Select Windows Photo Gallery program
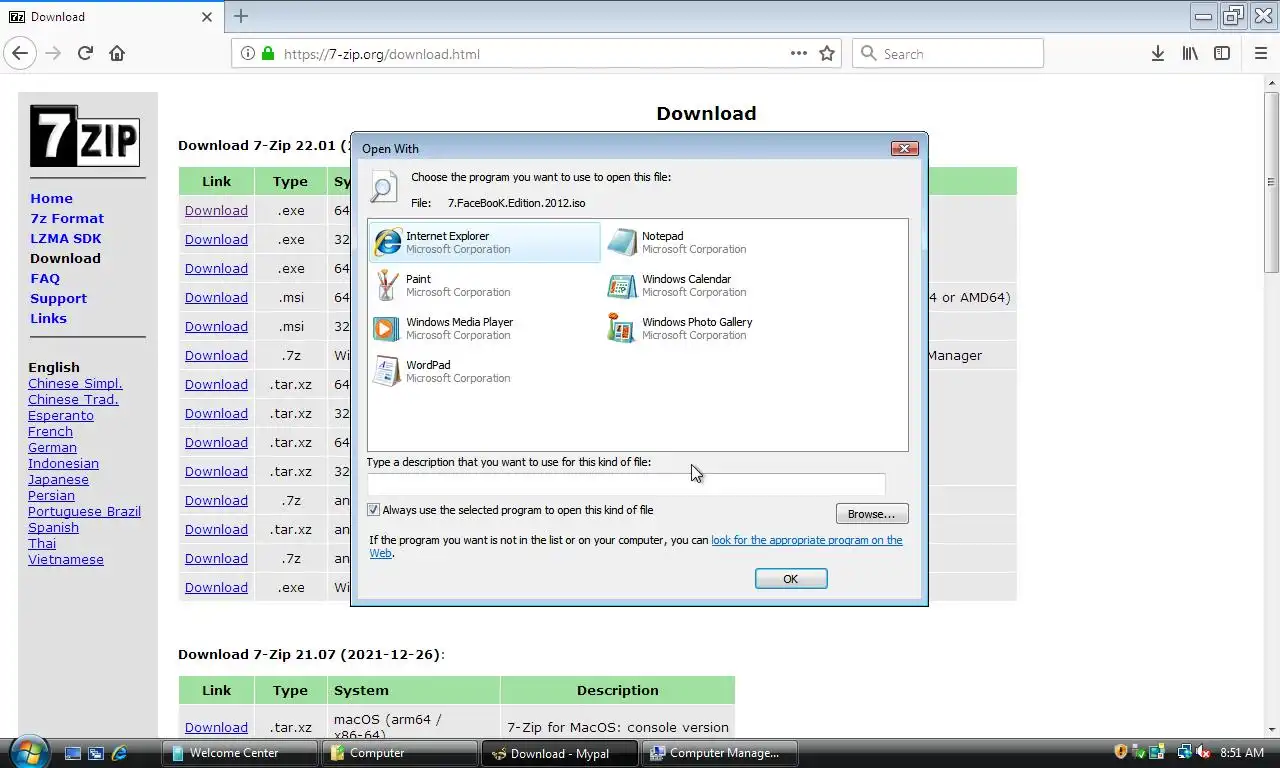1280x768 pixels. click(679, 329)
